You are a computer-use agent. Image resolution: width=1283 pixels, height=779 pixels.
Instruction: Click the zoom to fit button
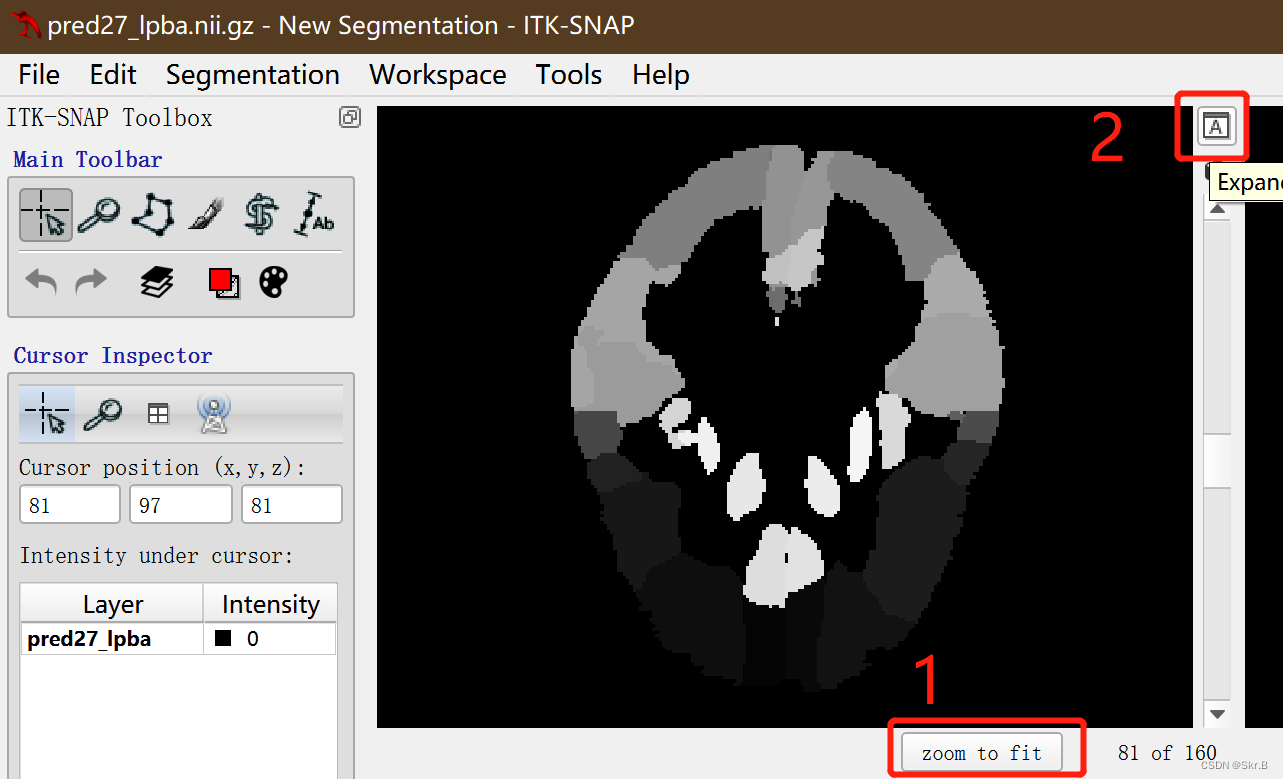[x=982, y=753]
